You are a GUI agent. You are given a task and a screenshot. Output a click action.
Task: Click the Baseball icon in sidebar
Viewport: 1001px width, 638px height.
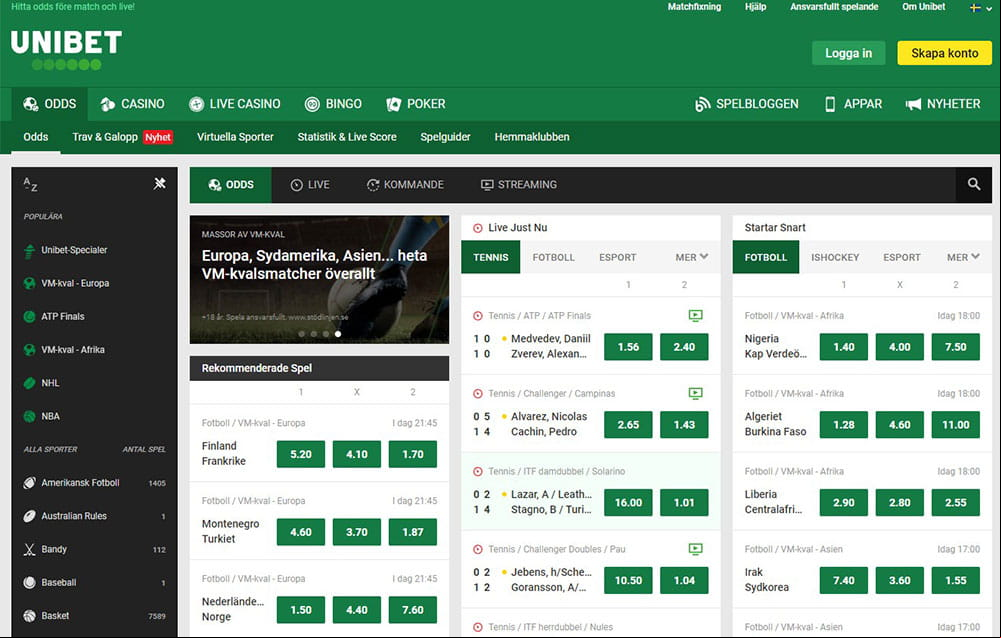pyautogui.click(x=29, y=582)
